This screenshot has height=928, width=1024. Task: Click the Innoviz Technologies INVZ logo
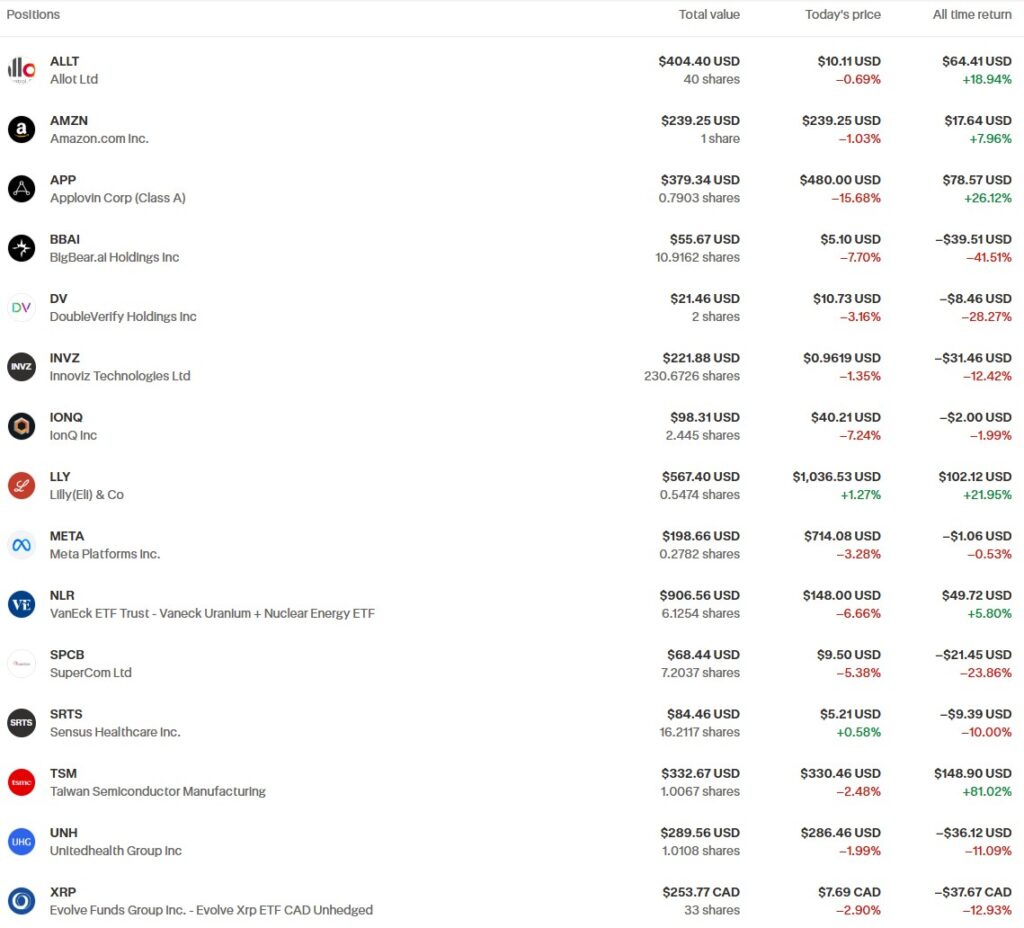(x=21, y=366)
